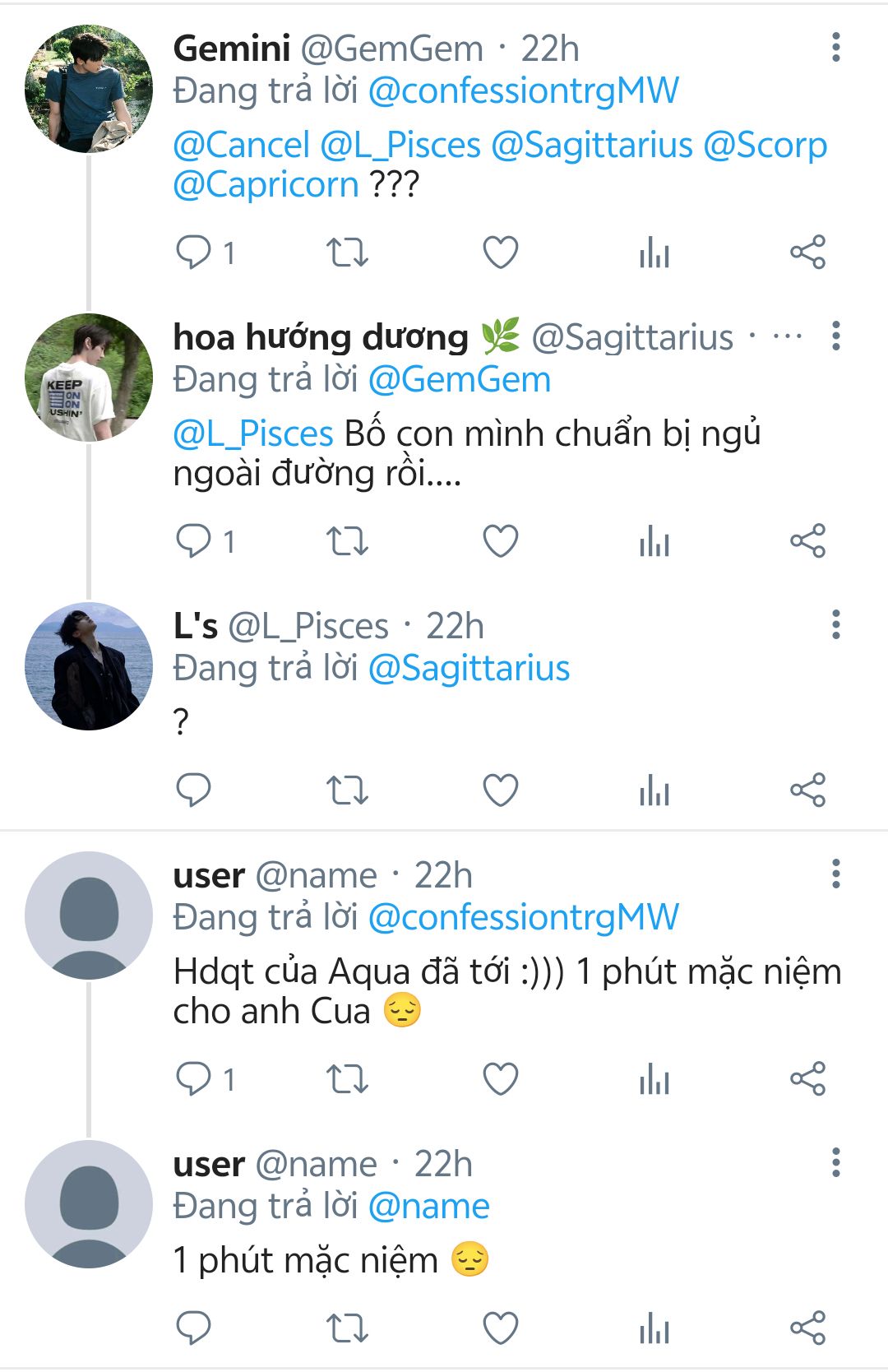Open the L's profile avatar
The width and height of the screenshot is (888, 1372).
[x=89, y=666]
